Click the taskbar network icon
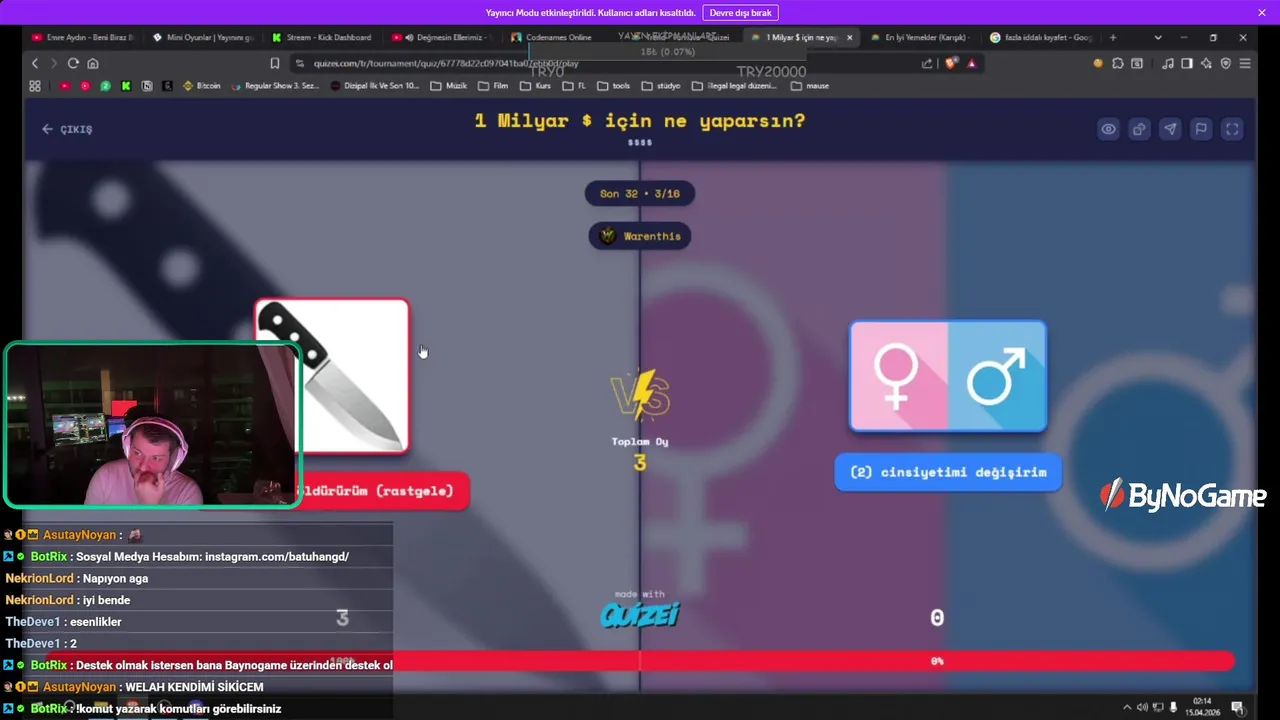The width and height of the screenshot is (1280, 720). [1158, 707]
